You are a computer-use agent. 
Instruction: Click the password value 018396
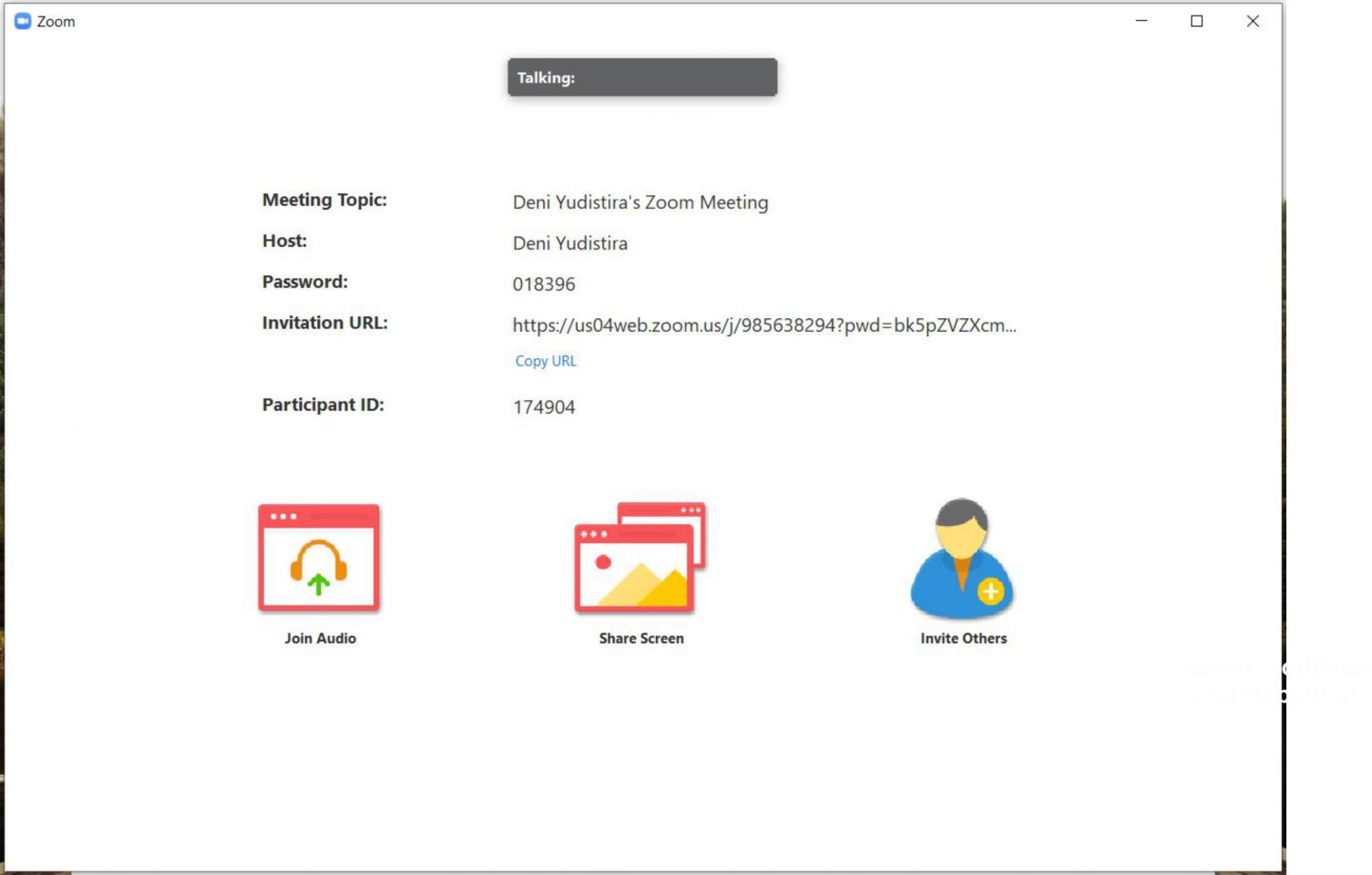(x=544, y=284)
